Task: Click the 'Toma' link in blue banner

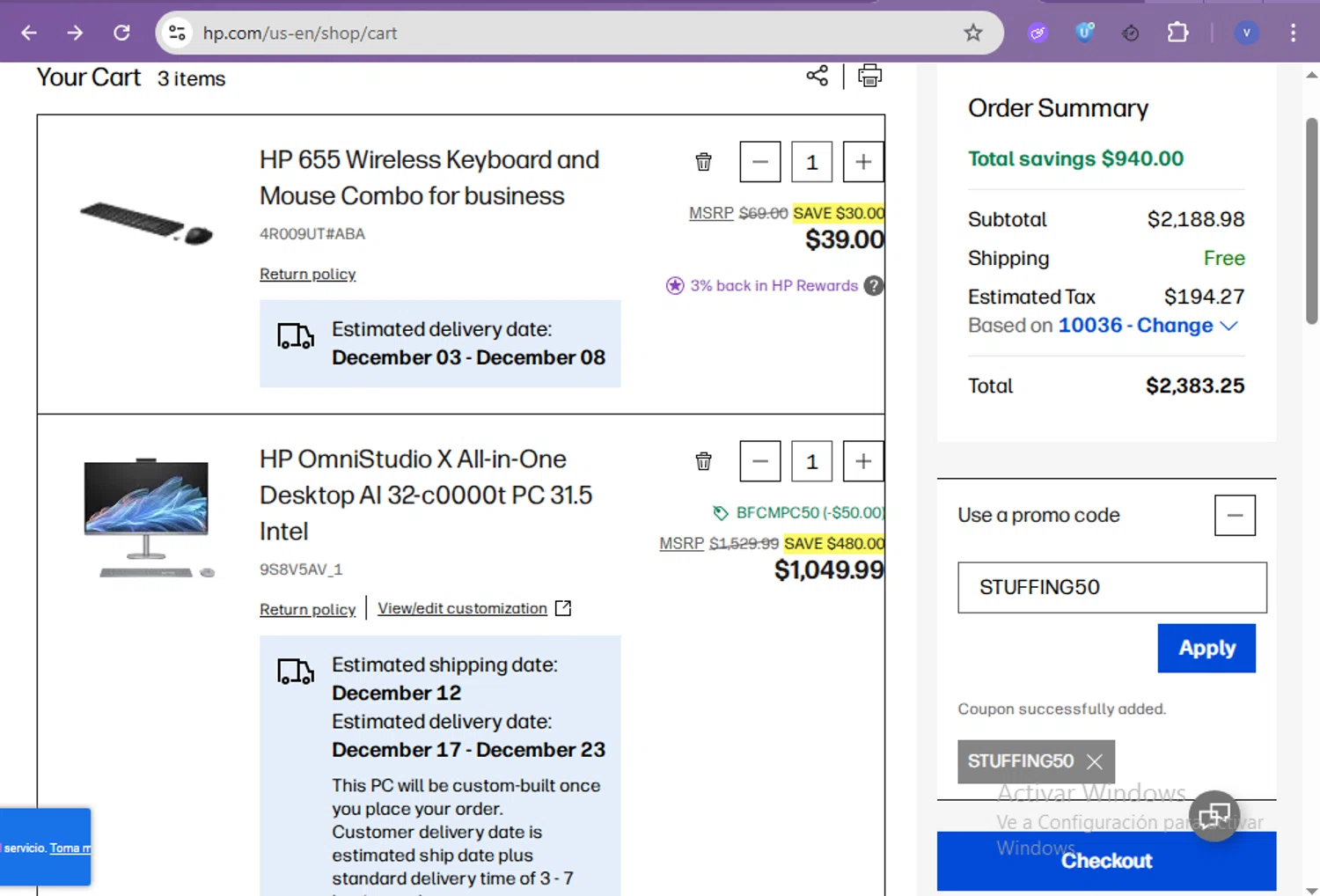Action: (69, 848)
